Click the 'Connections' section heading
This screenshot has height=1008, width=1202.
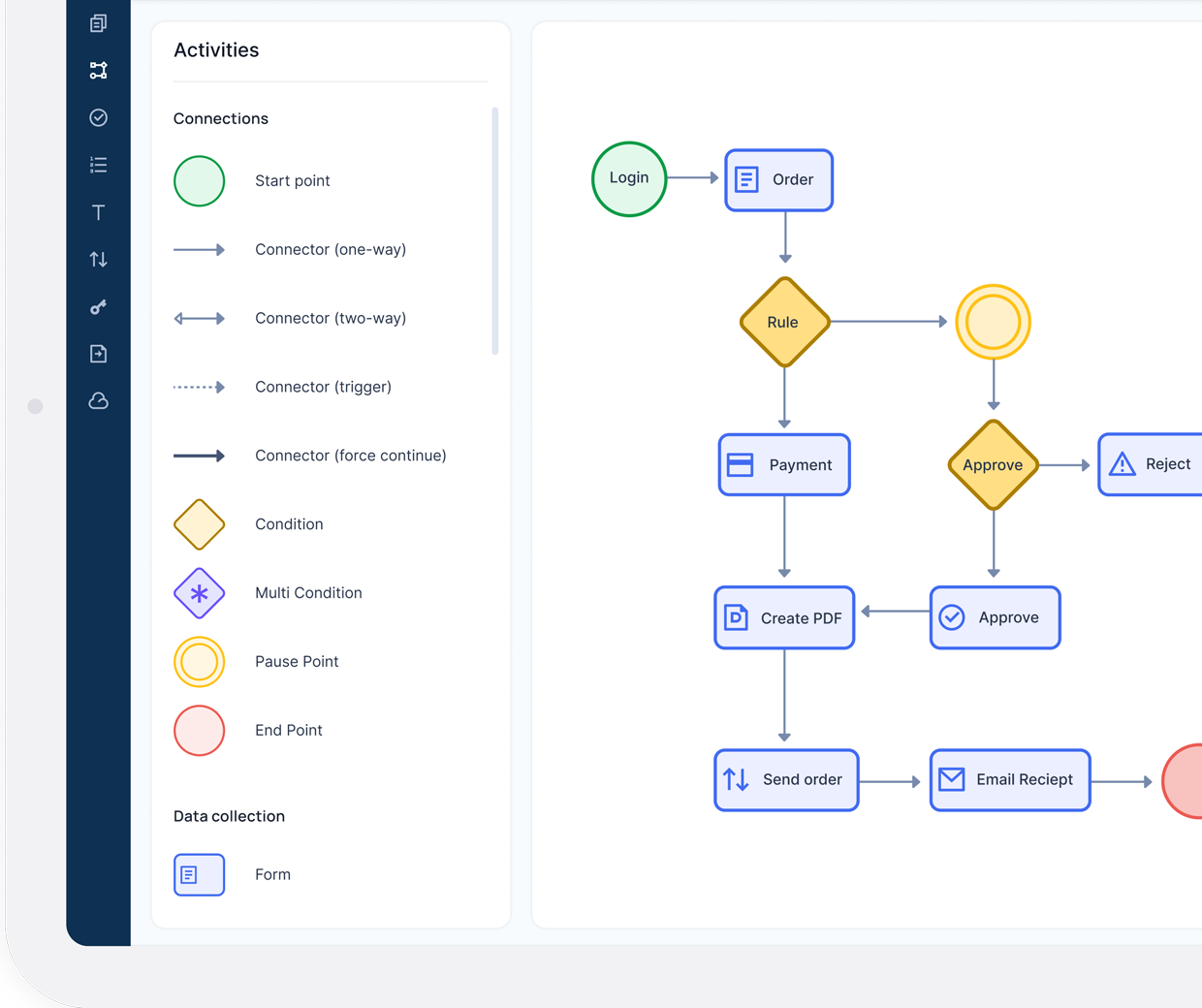point(221,118)
